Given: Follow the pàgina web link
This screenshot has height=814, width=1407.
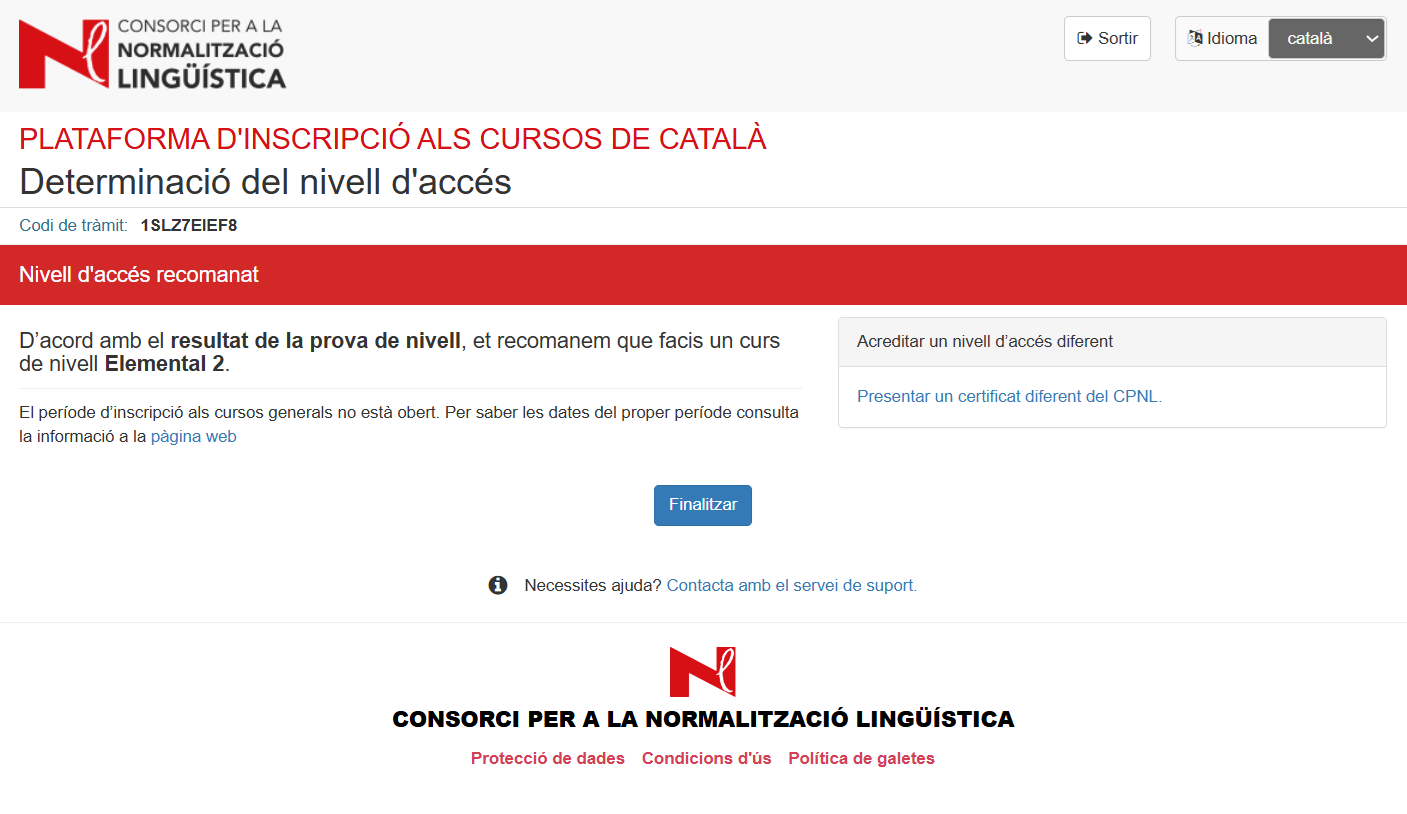Looking at the screenshot, I should (x=193, y=437).
